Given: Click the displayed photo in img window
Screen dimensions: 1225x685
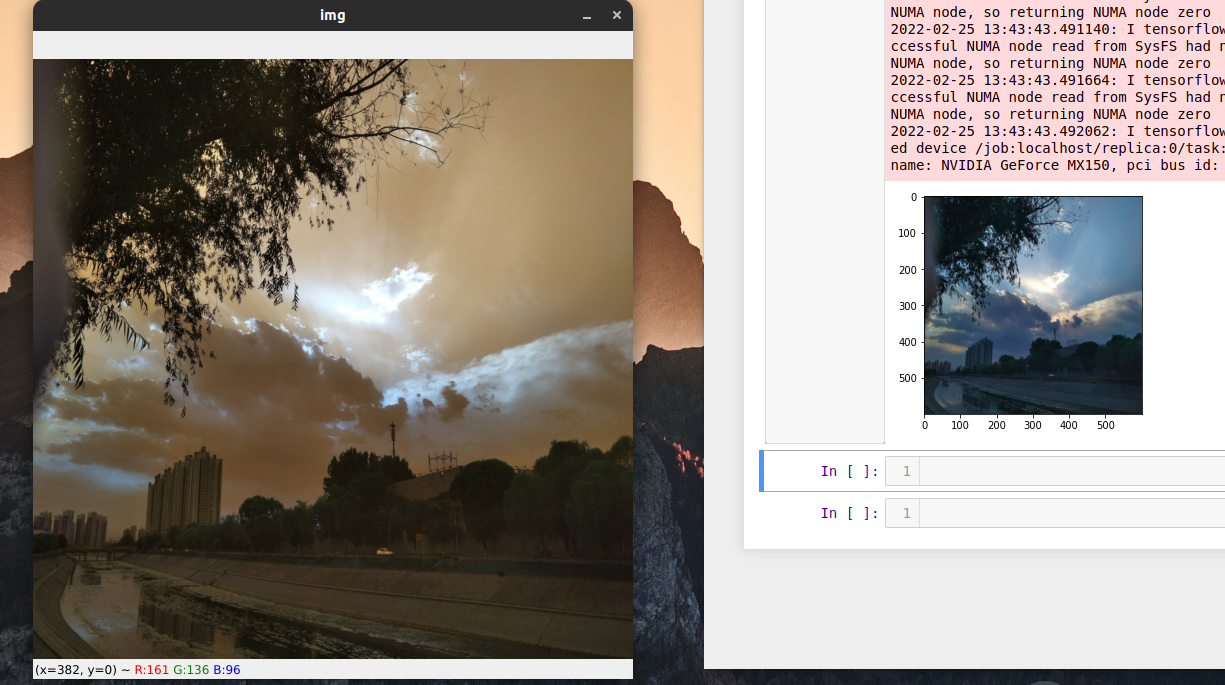Looking at the screenshot, I should [x=333, y=359].
